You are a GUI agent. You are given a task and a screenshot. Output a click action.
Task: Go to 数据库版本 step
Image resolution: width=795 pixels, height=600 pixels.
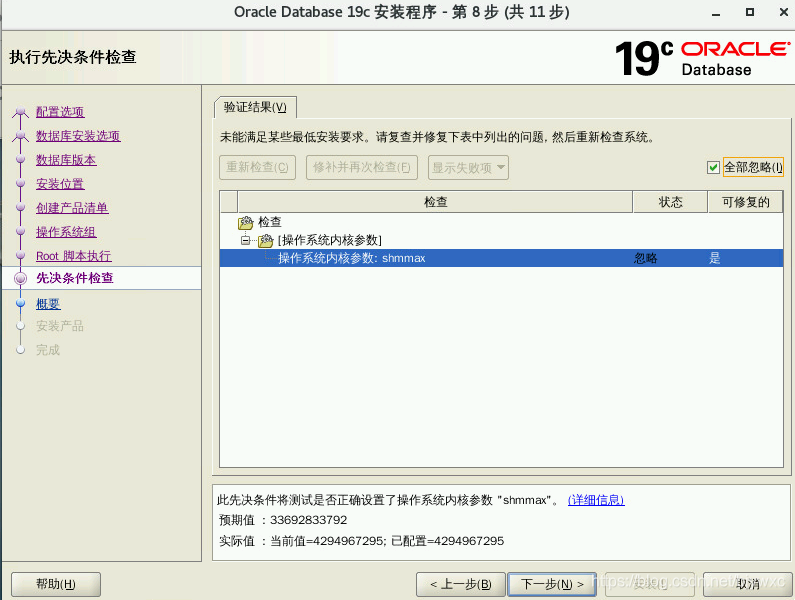pyautogui.click(x=66, y=160)
